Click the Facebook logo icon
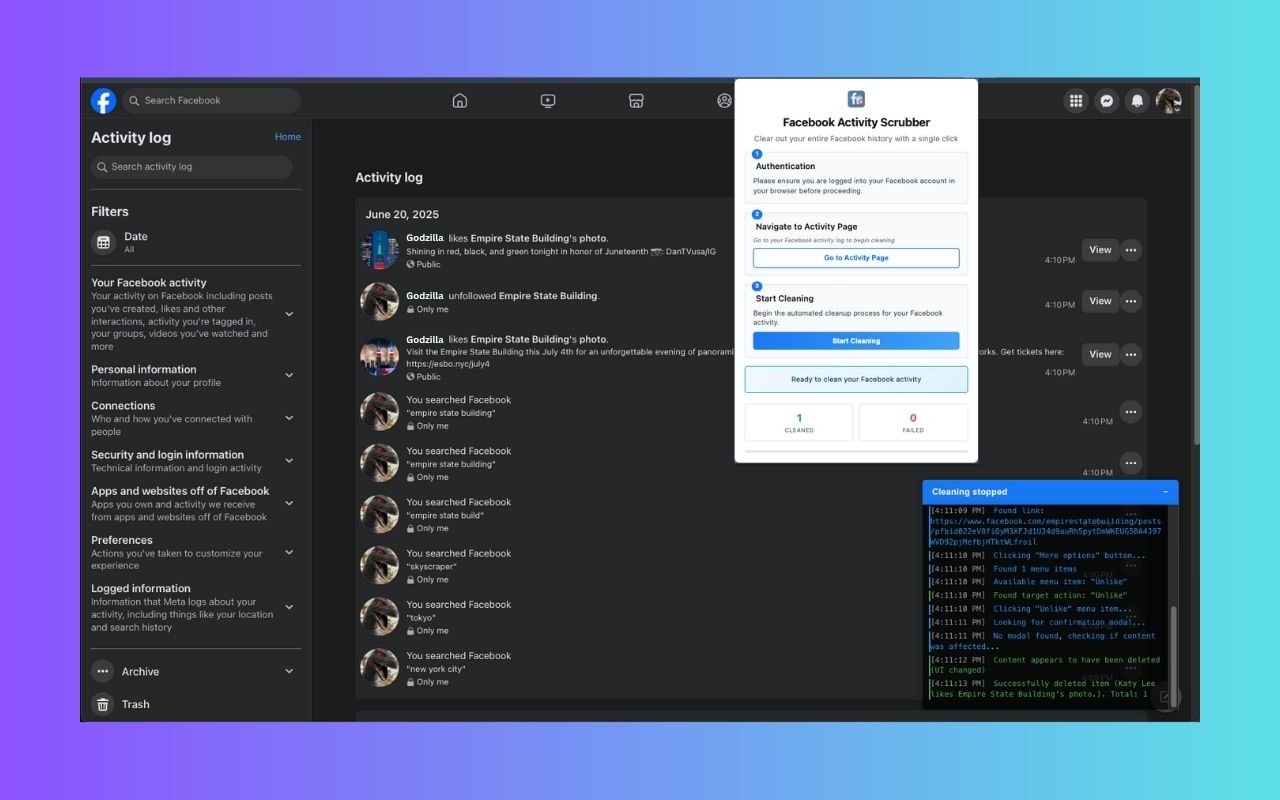 [x=103, y=100]
